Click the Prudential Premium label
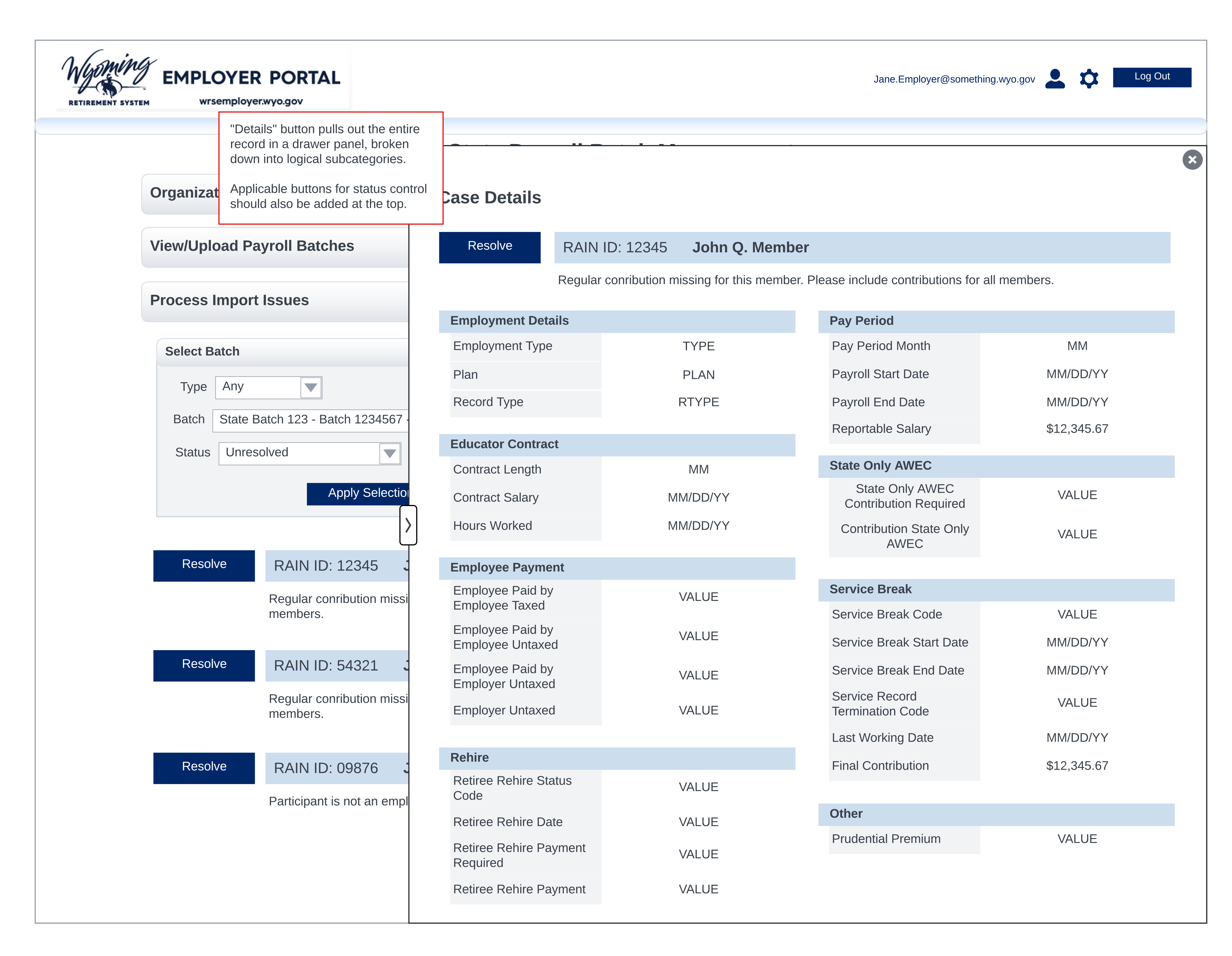Image resolution: width=1232 pixels, height=956 pixels. pos(886,839)
